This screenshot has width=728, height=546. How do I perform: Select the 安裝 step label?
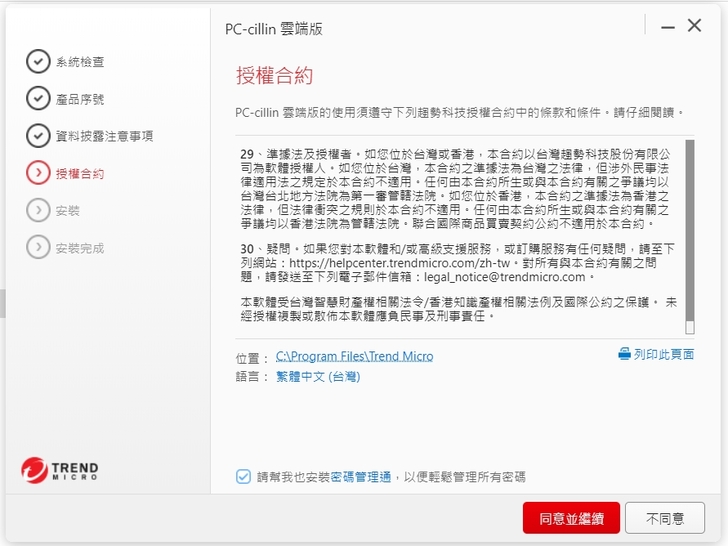(68, 211)
